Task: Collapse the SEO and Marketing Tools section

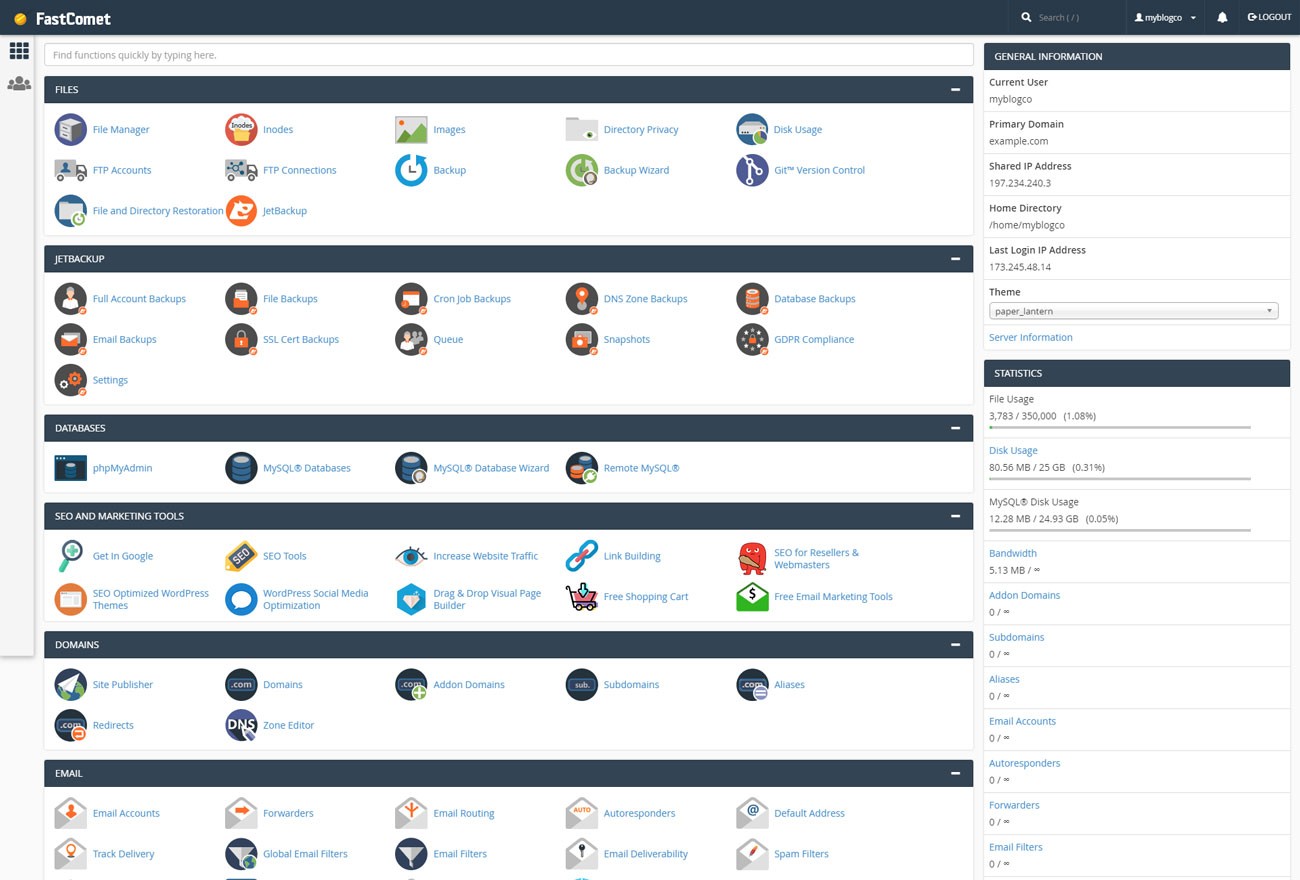Action: (x=955, y=516)
